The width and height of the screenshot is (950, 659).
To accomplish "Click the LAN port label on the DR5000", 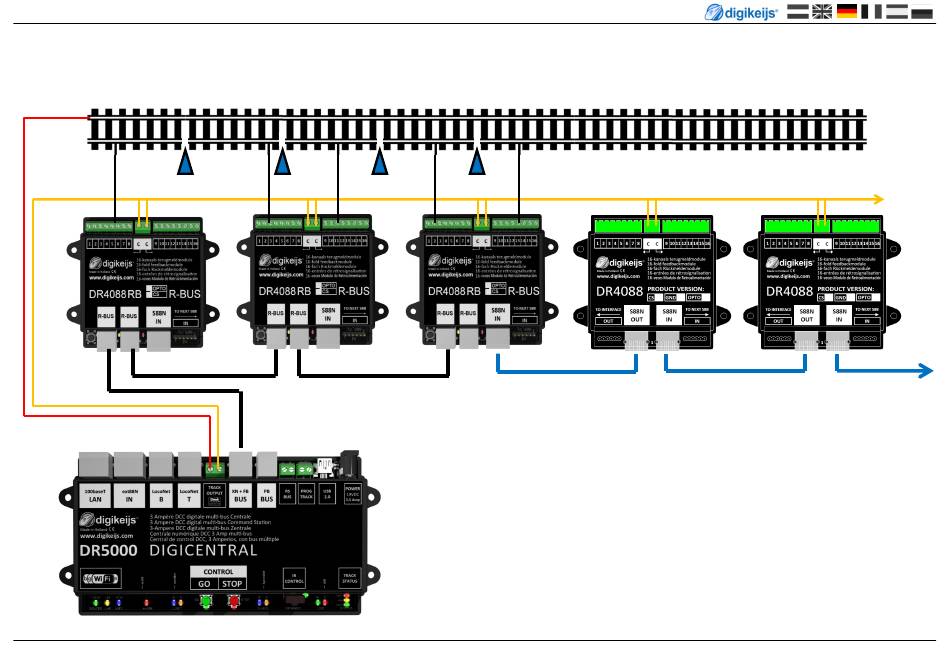I will (95, 495).
